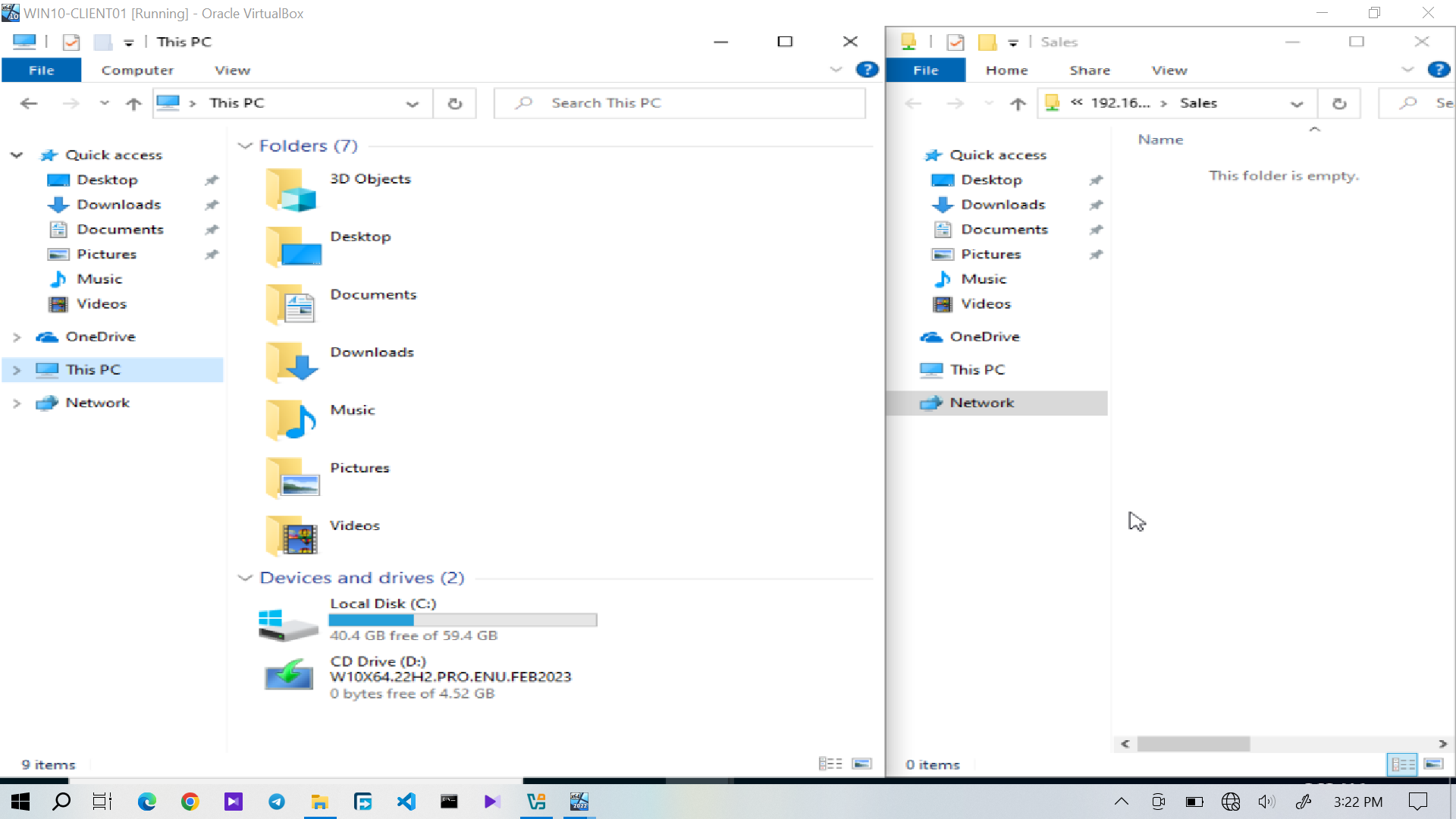The height and width of the screenshot is (819, 1456).
Task: Open Microsoft Edge from the taskbar
Action: [x=146, y=802]
